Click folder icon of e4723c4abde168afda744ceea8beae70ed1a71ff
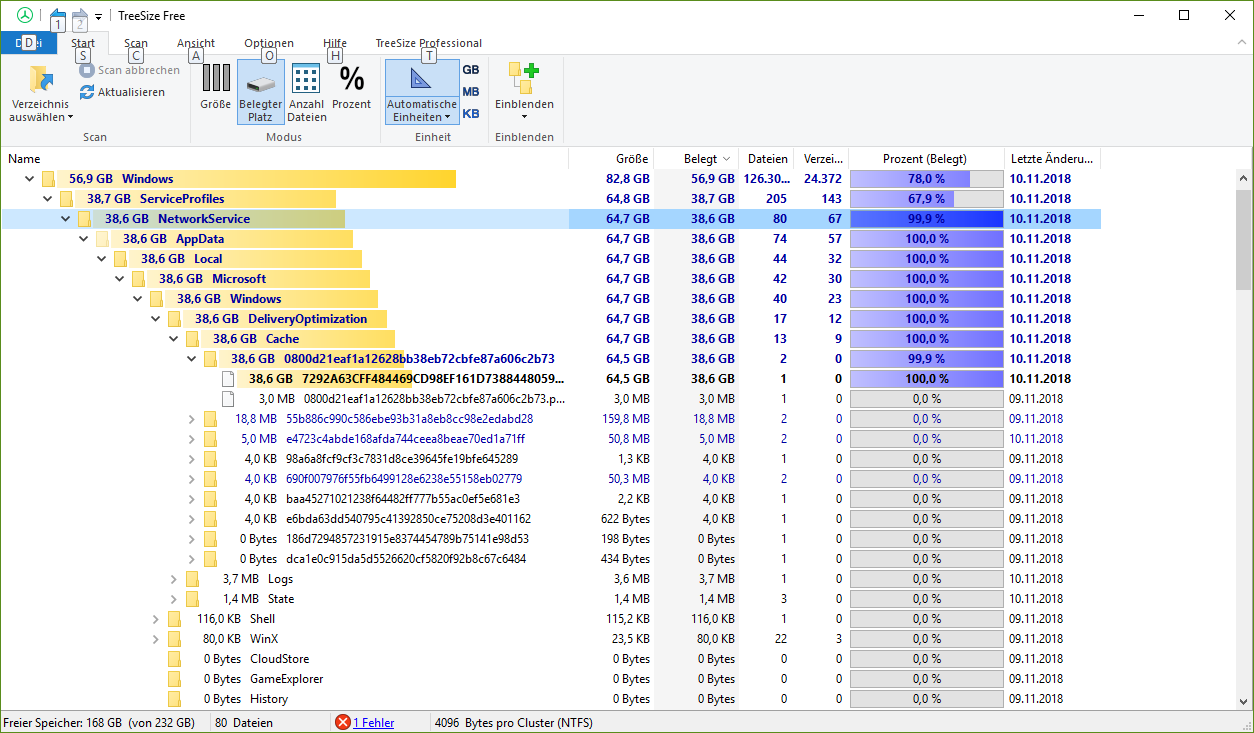The height and width of the screenshot is (733, 1254). (210, 439)
